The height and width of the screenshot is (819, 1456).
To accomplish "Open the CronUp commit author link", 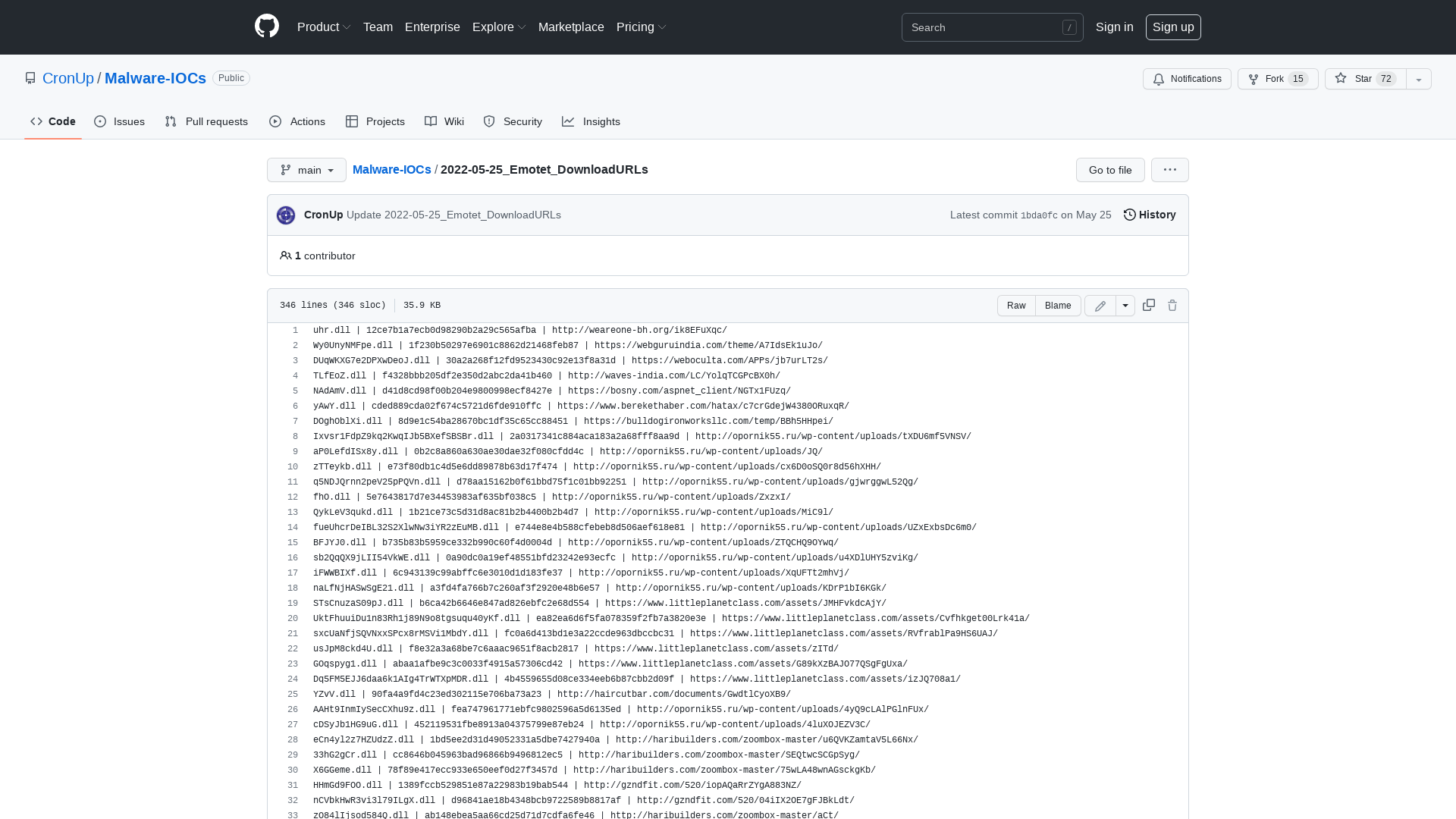I will tap(324, 215).
